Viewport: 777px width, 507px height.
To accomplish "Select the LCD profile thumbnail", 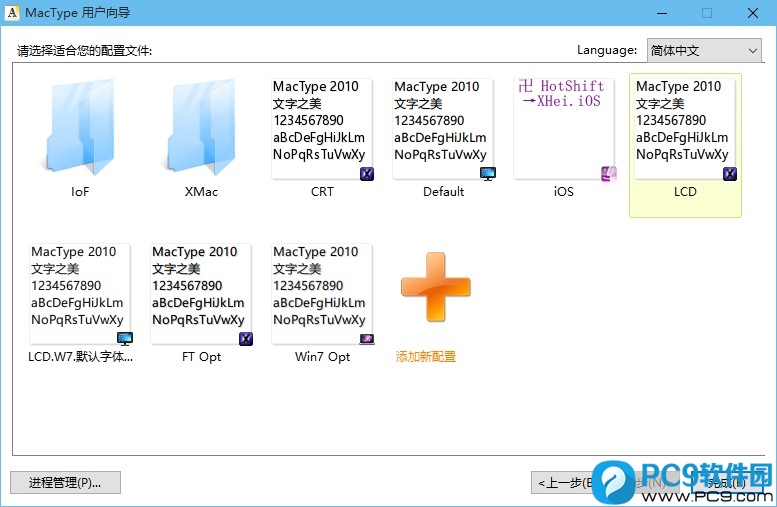I will click(x=685, y=129).
